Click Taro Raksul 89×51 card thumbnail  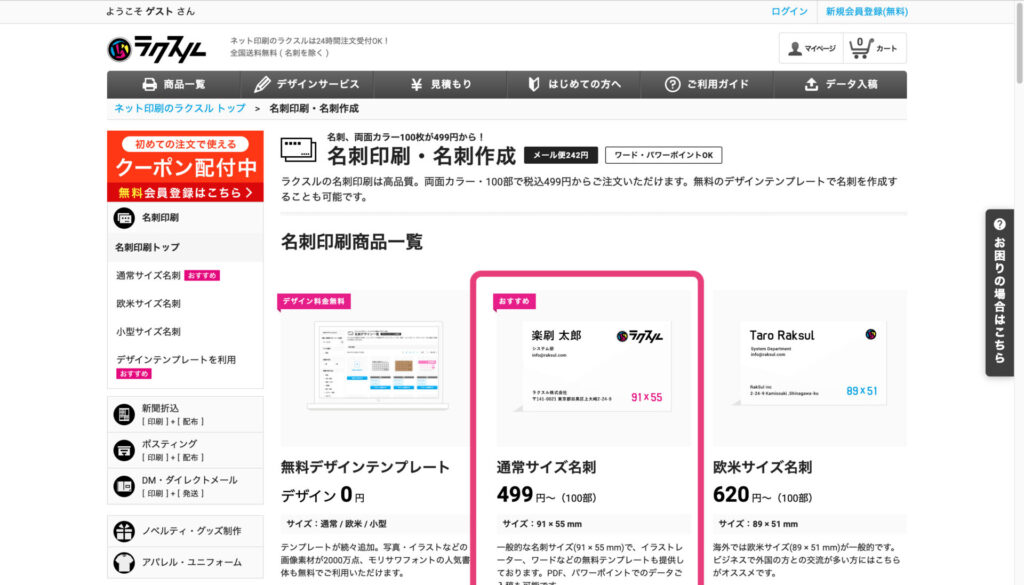[810, 363]
